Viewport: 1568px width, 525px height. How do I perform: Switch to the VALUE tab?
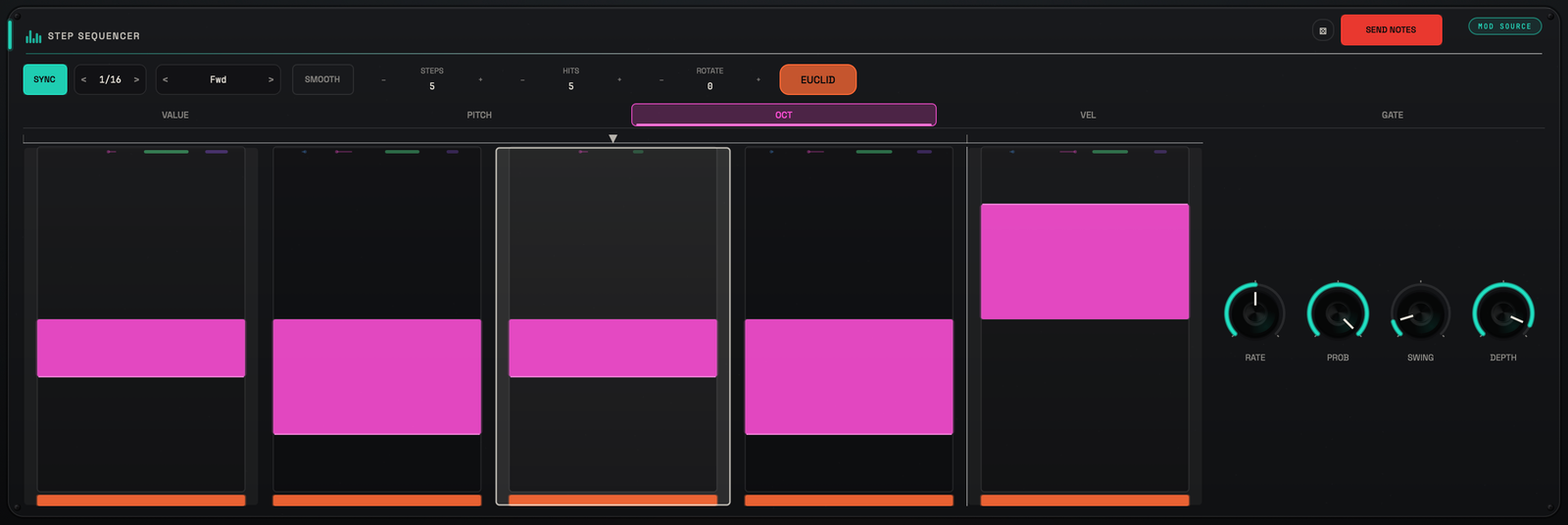point(175,115)
